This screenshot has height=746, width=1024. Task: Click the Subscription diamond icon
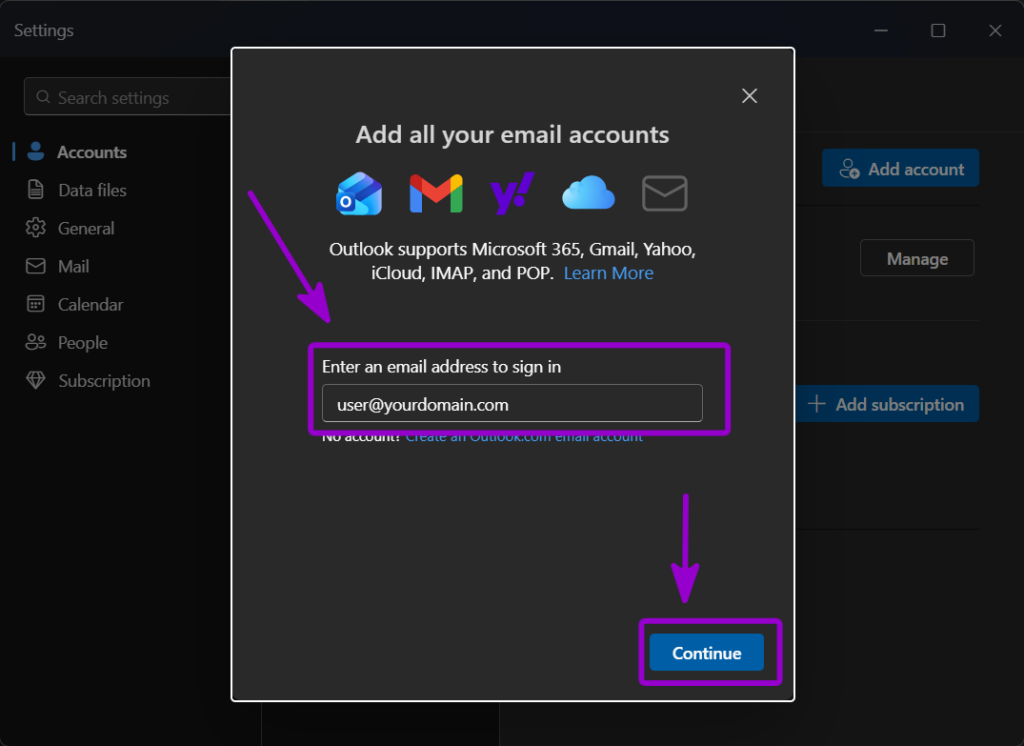tap(36, 380)
